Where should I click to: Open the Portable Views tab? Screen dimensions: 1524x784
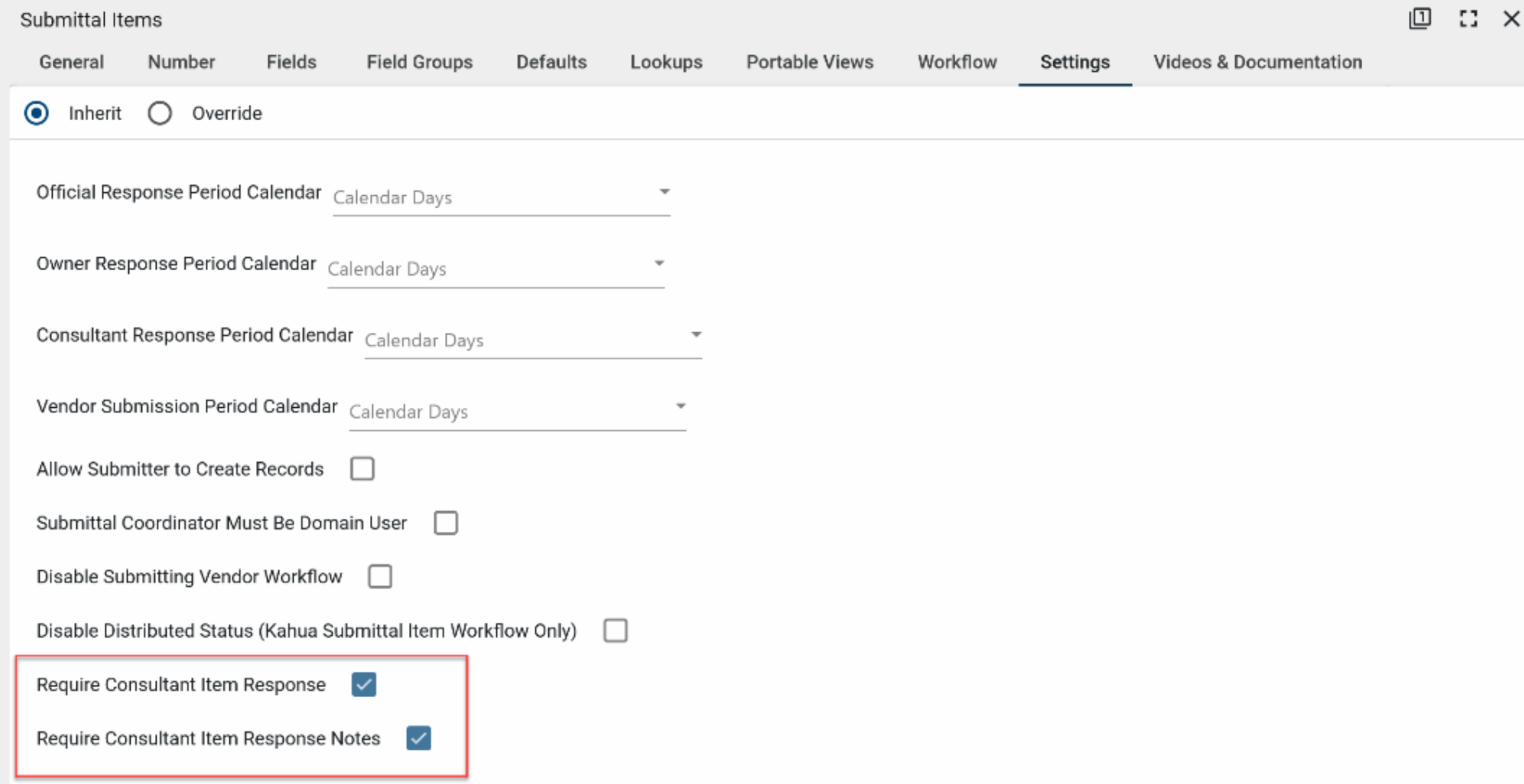click(809, 62)
